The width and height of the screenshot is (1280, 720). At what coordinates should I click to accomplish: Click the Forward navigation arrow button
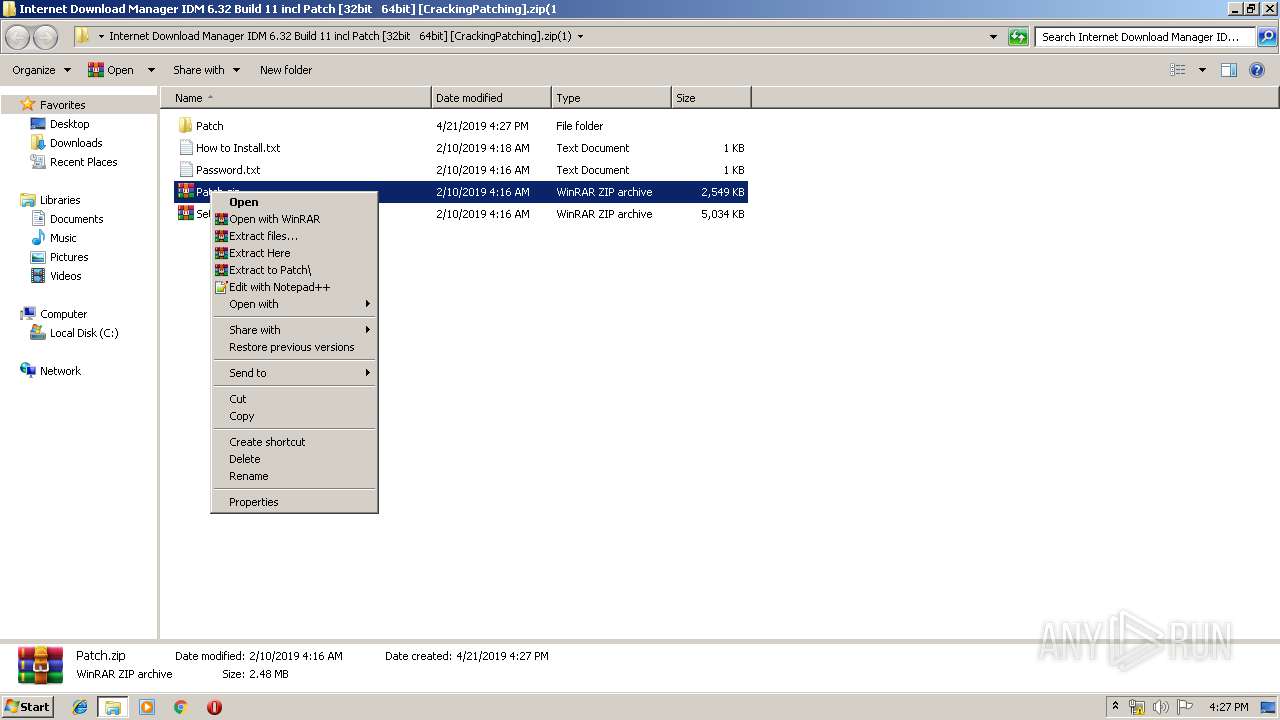[46, 37]
